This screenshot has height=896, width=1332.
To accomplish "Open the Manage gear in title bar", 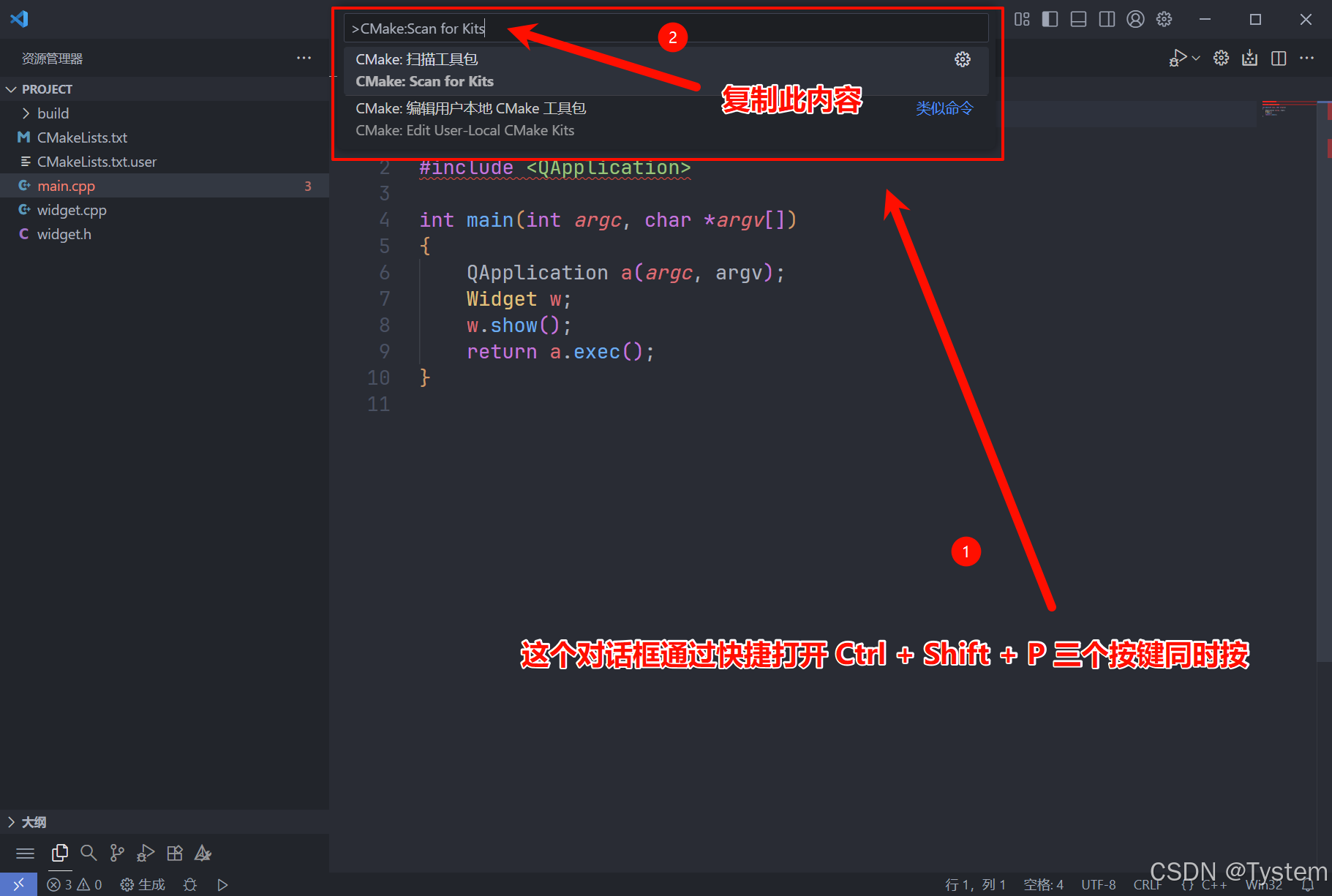I will click(1164, 19).
